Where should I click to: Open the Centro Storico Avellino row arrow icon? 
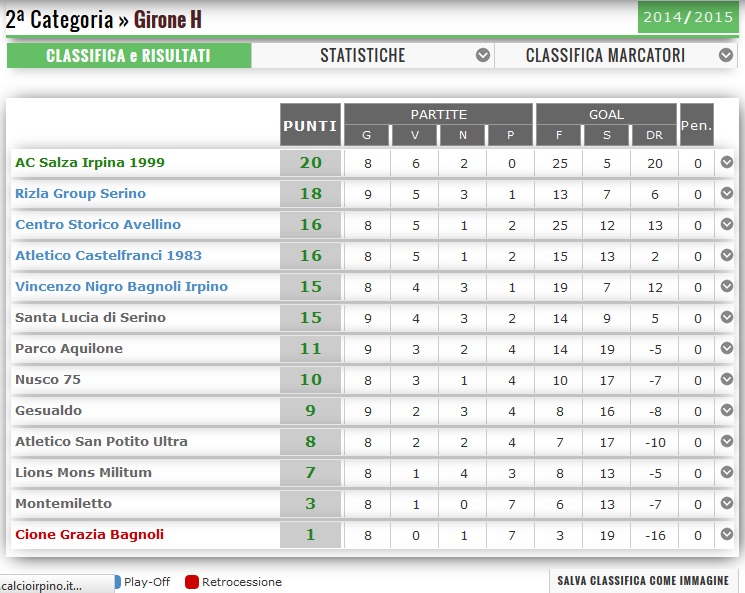coord(727,225)
